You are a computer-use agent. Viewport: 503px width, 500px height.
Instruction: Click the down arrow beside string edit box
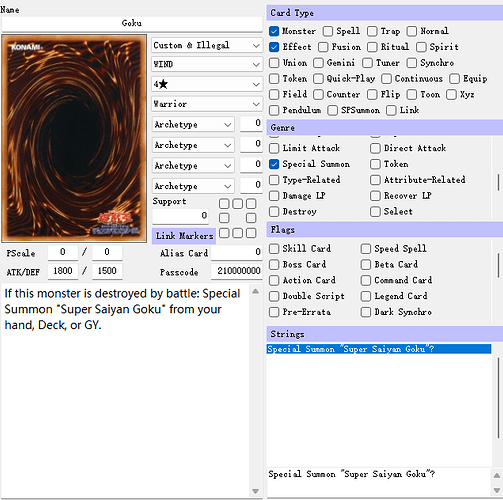[x=497, y=490]
